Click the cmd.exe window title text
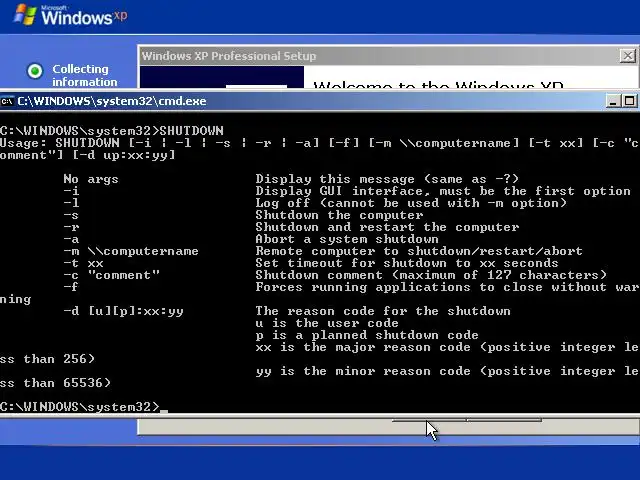This screenshot has width=640, height=480. [x=112, y=101]
